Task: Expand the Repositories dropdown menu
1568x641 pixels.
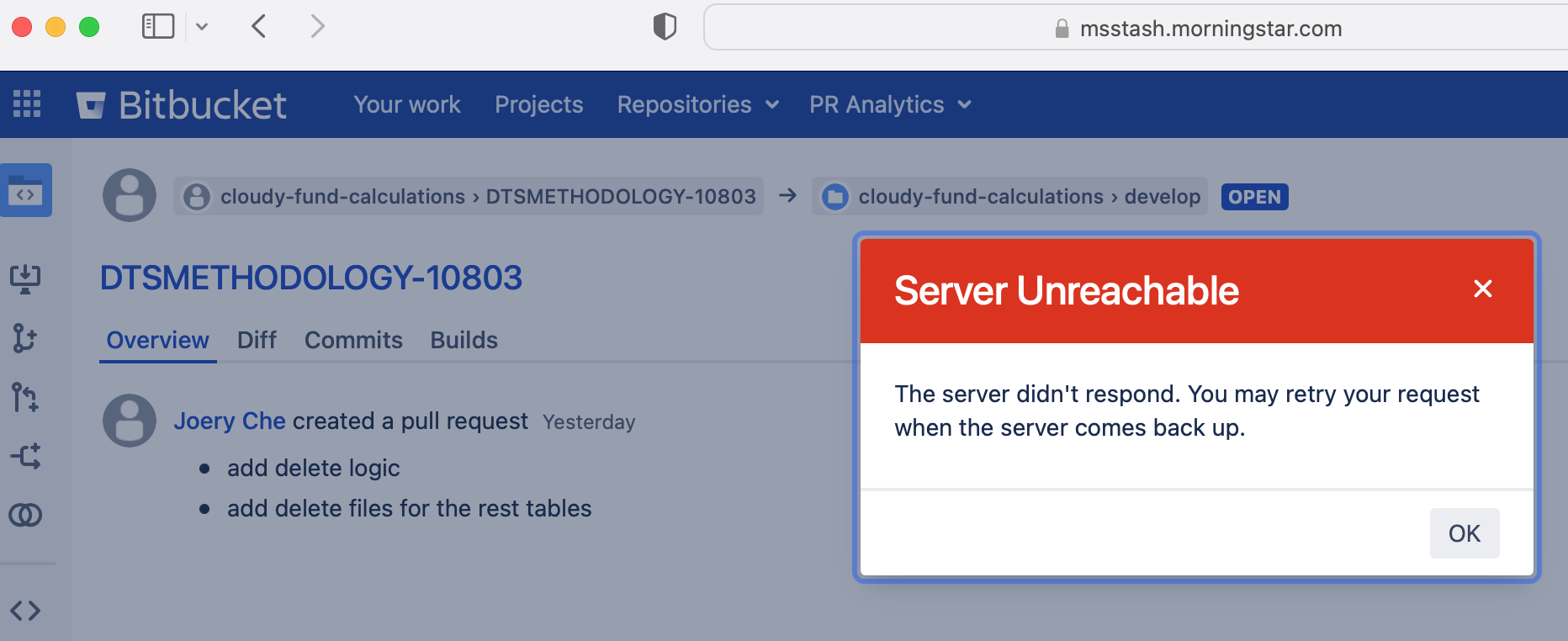Action: coord(698,104)
